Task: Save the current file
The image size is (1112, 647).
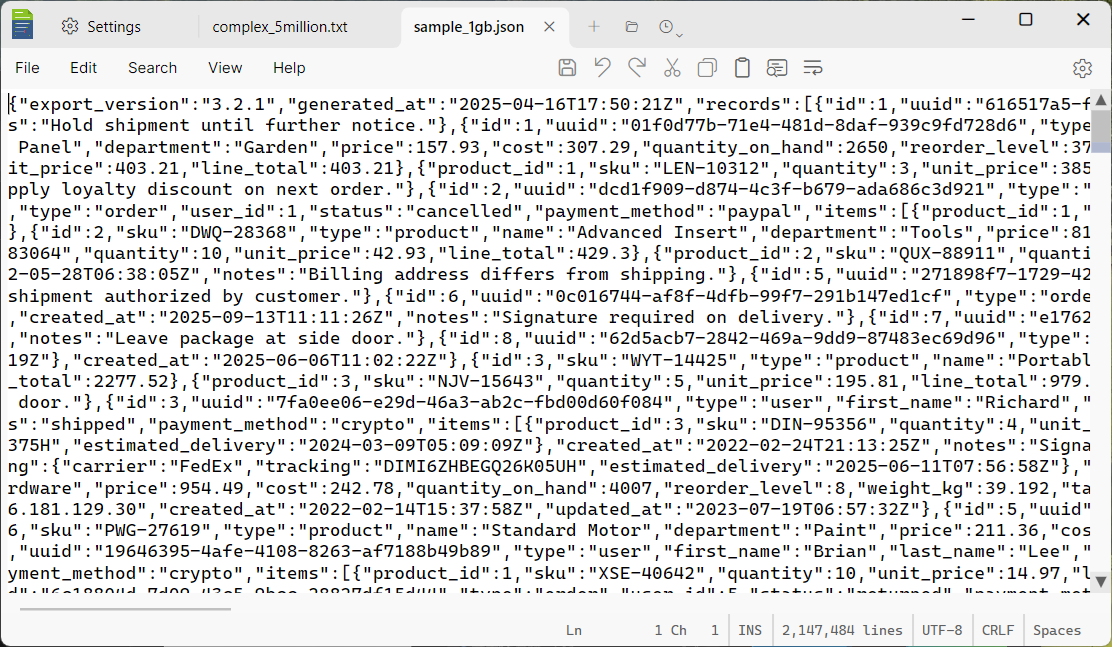Action: coord(567,67)
